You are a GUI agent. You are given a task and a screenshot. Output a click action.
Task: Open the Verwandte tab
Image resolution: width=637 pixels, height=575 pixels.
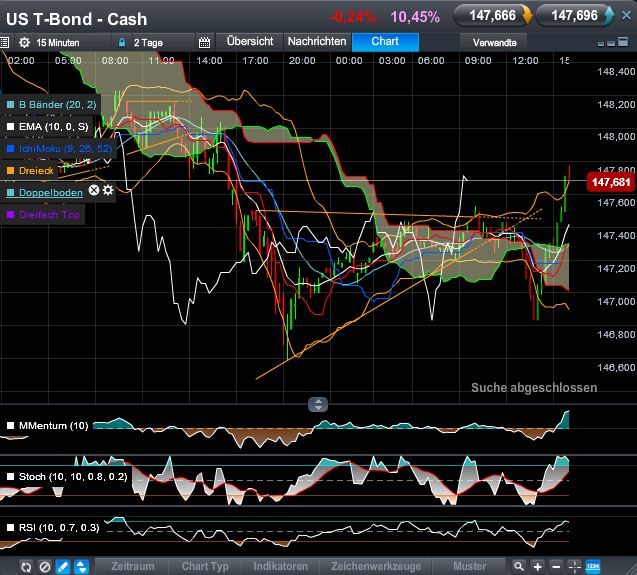coord(494,42)
